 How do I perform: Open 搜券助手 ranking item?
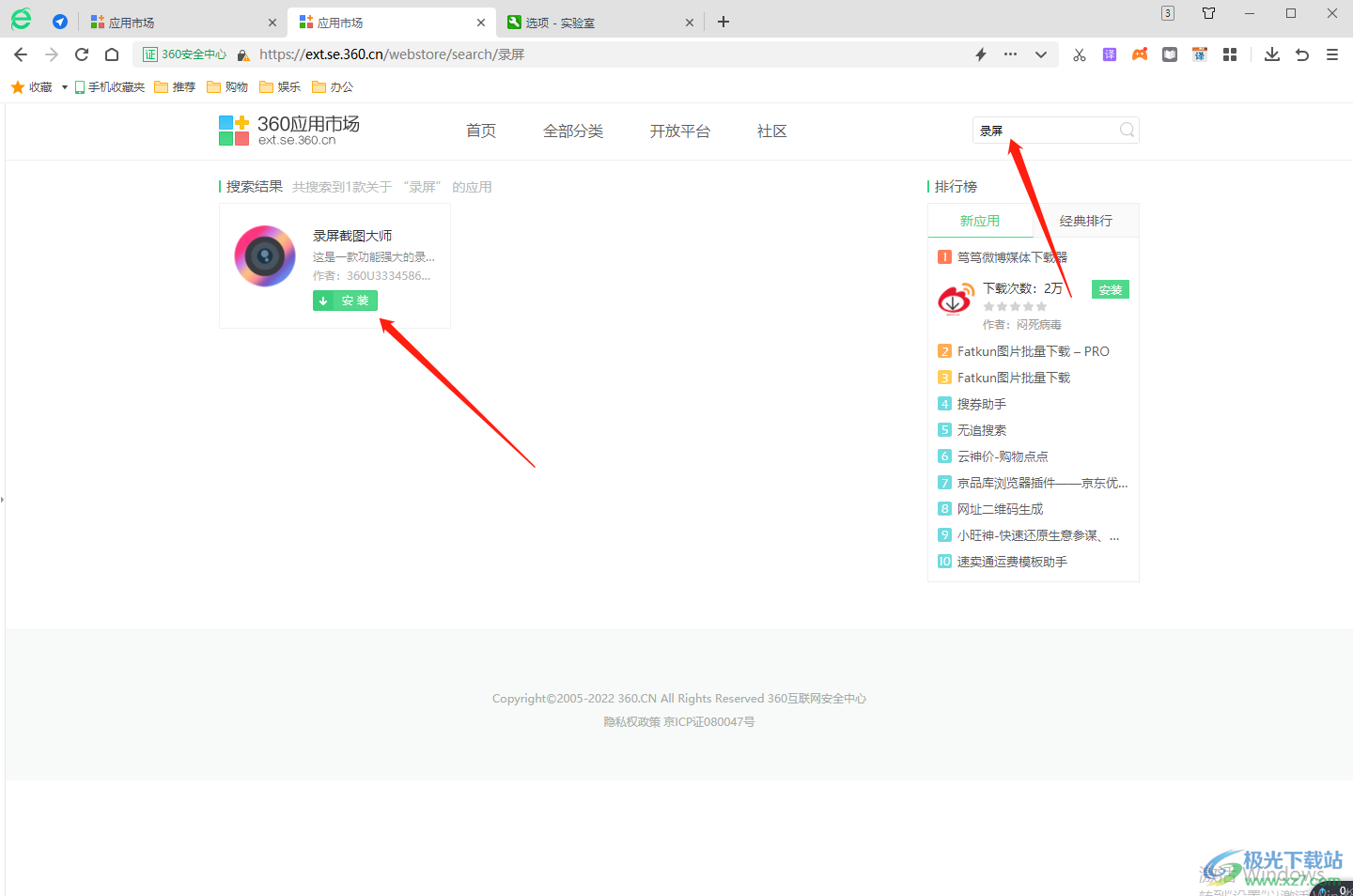(982, 404)
